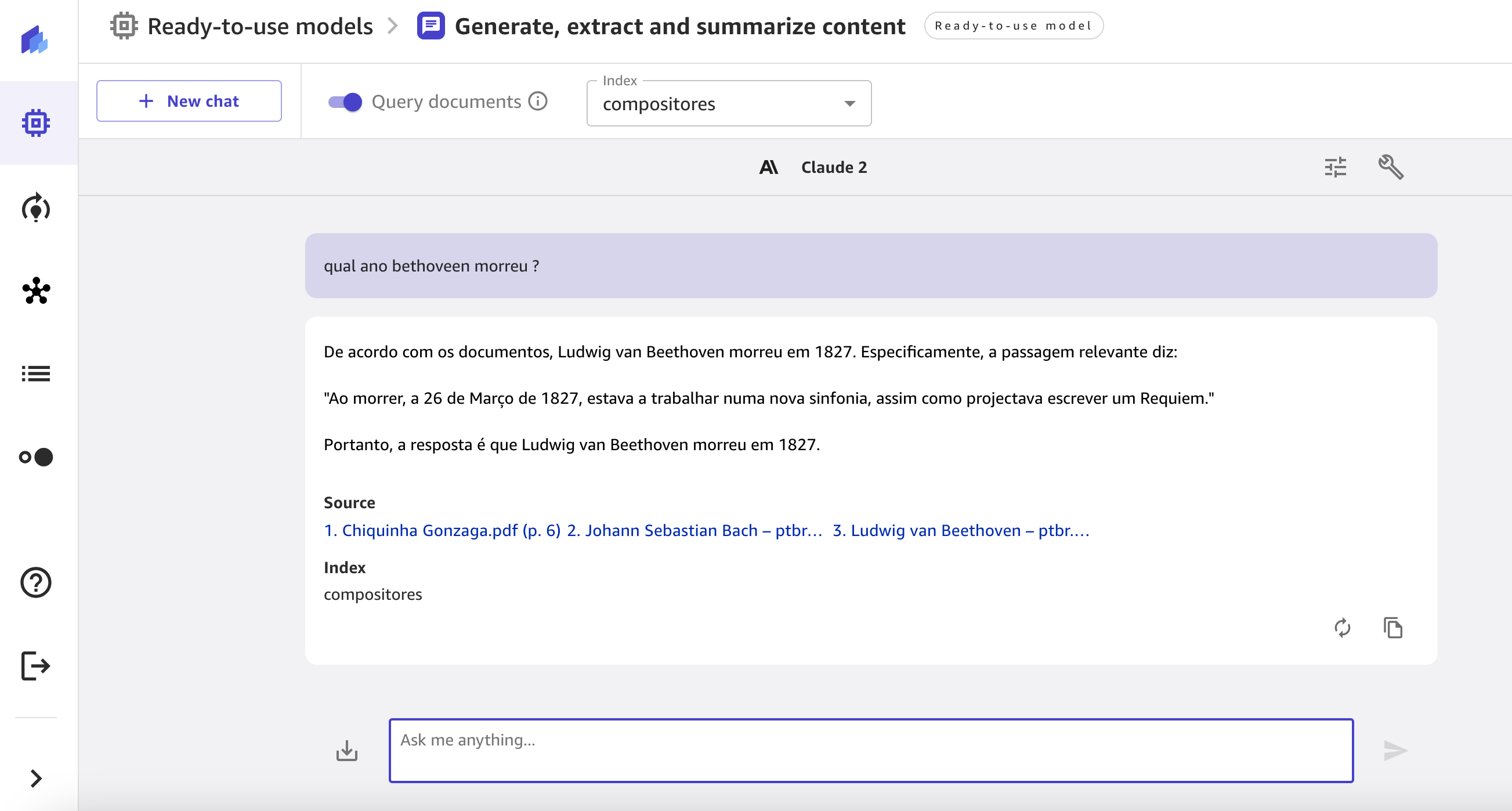Select the Claude 2 model selector
Image resolution: width=1512 pixels, height=811 pixels.
[813, 168]
